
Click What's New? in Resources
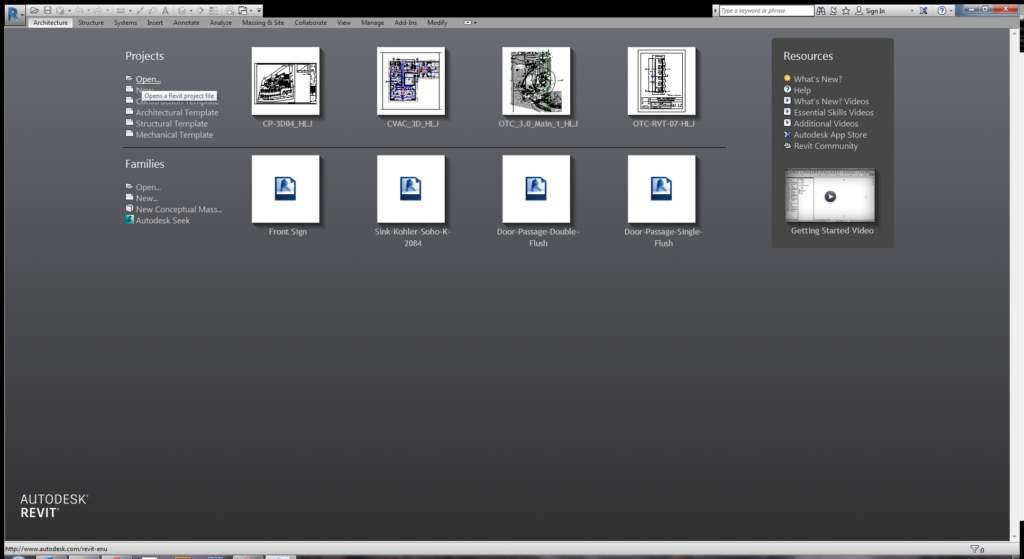818,79
